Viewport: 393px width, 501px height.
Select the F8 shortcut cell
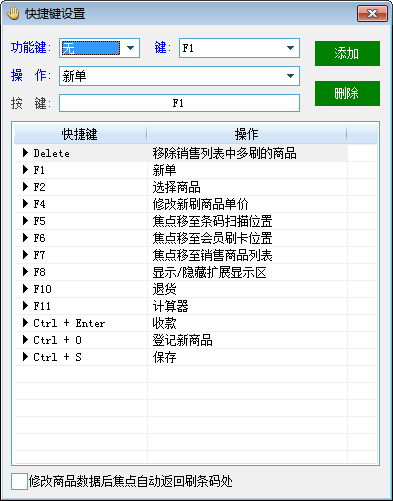[89, 272]
